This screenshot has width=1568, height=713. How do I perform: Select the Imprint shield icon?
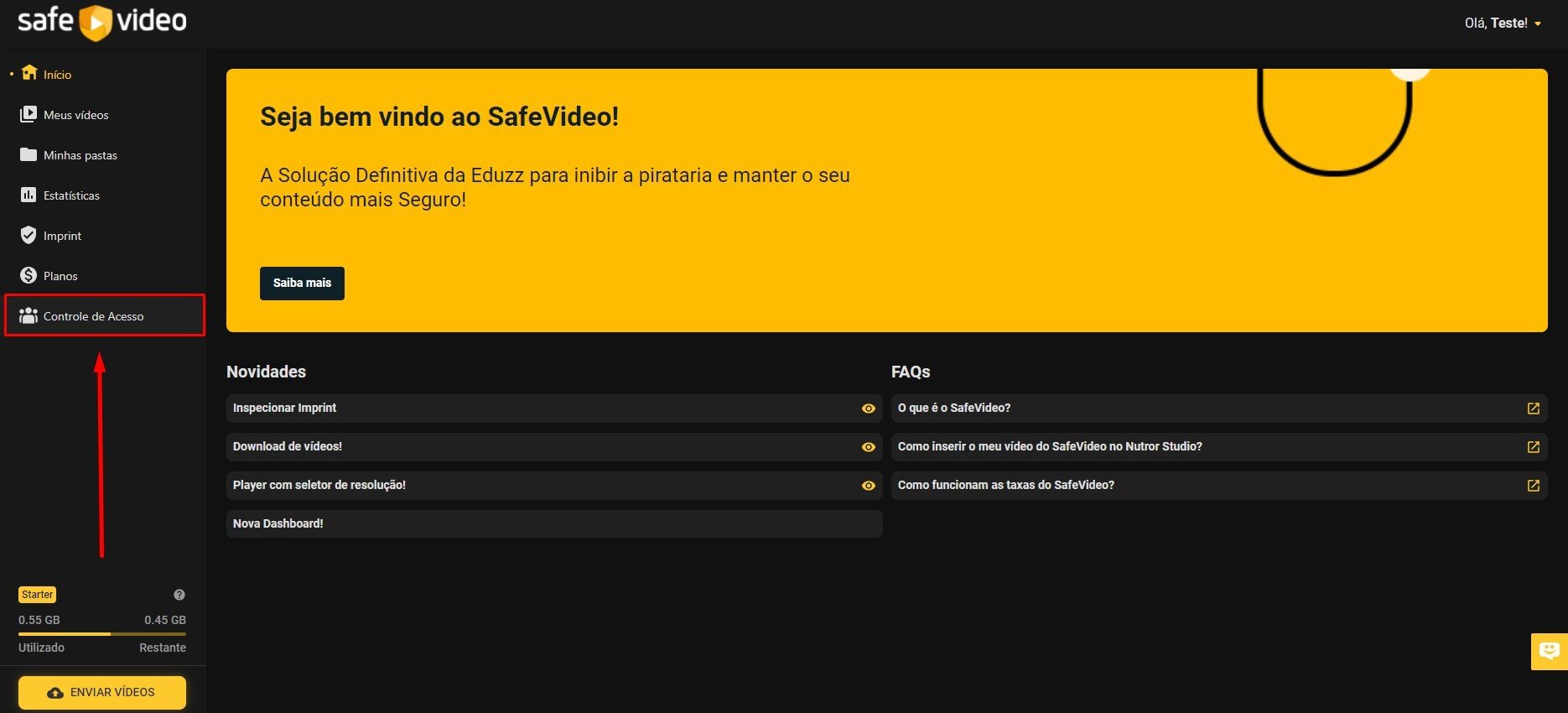tap(29, 235)
